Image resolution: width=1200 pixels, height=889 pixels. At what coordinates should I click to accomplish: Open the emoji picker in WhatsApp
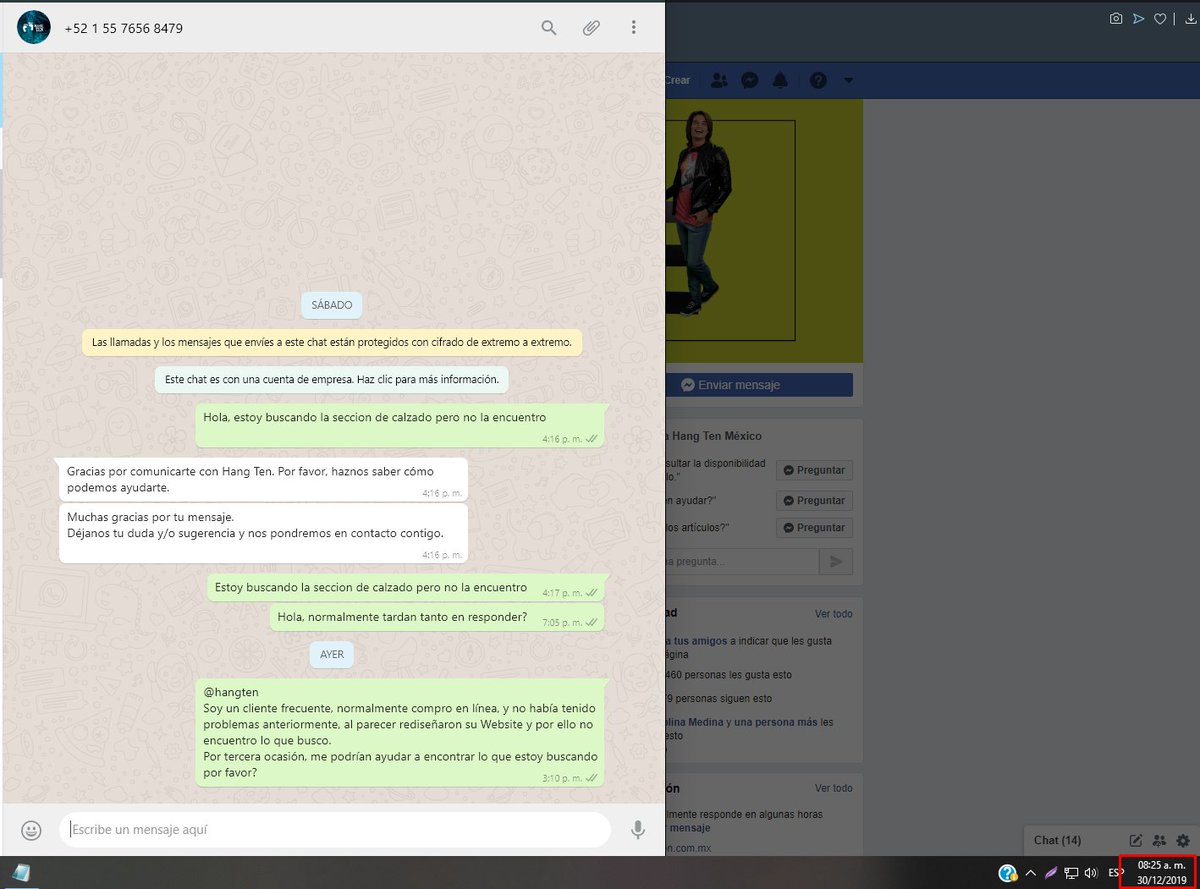[32, 830]
